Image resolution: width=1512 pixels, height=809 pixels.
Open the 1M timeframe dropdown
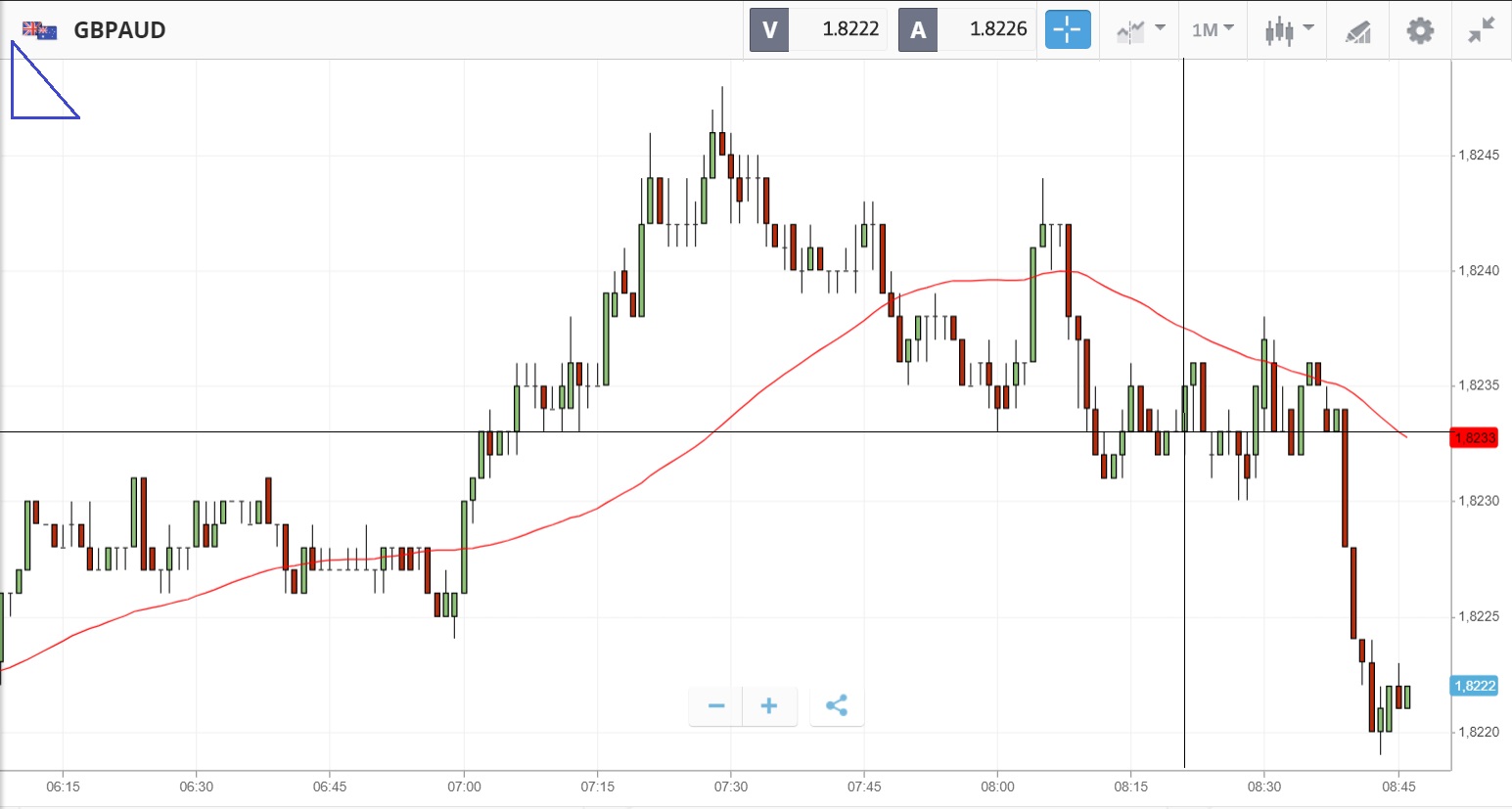tap(1213, 30)
